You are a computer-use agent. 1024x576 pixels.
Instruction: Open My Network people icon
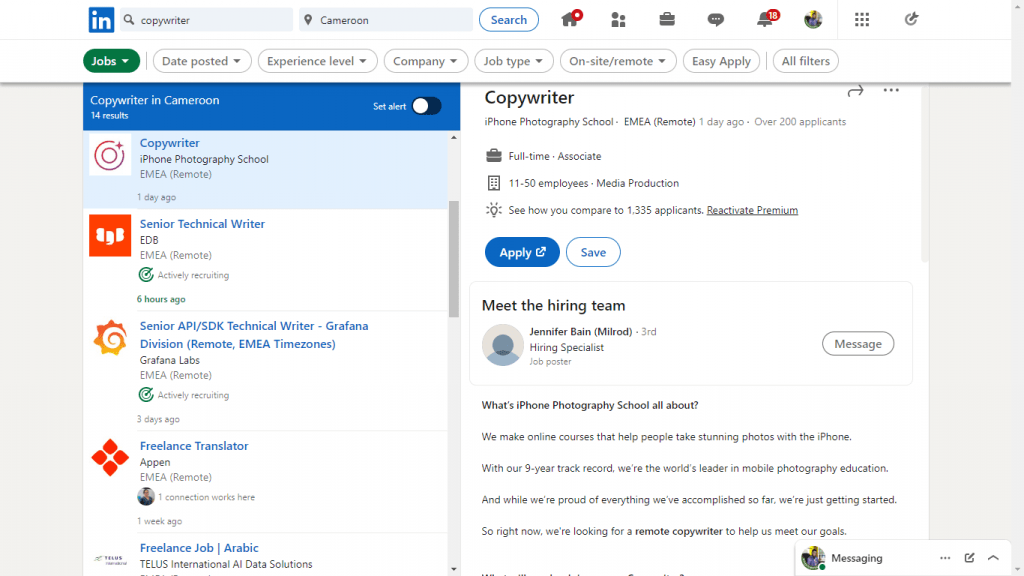(618, 19)
